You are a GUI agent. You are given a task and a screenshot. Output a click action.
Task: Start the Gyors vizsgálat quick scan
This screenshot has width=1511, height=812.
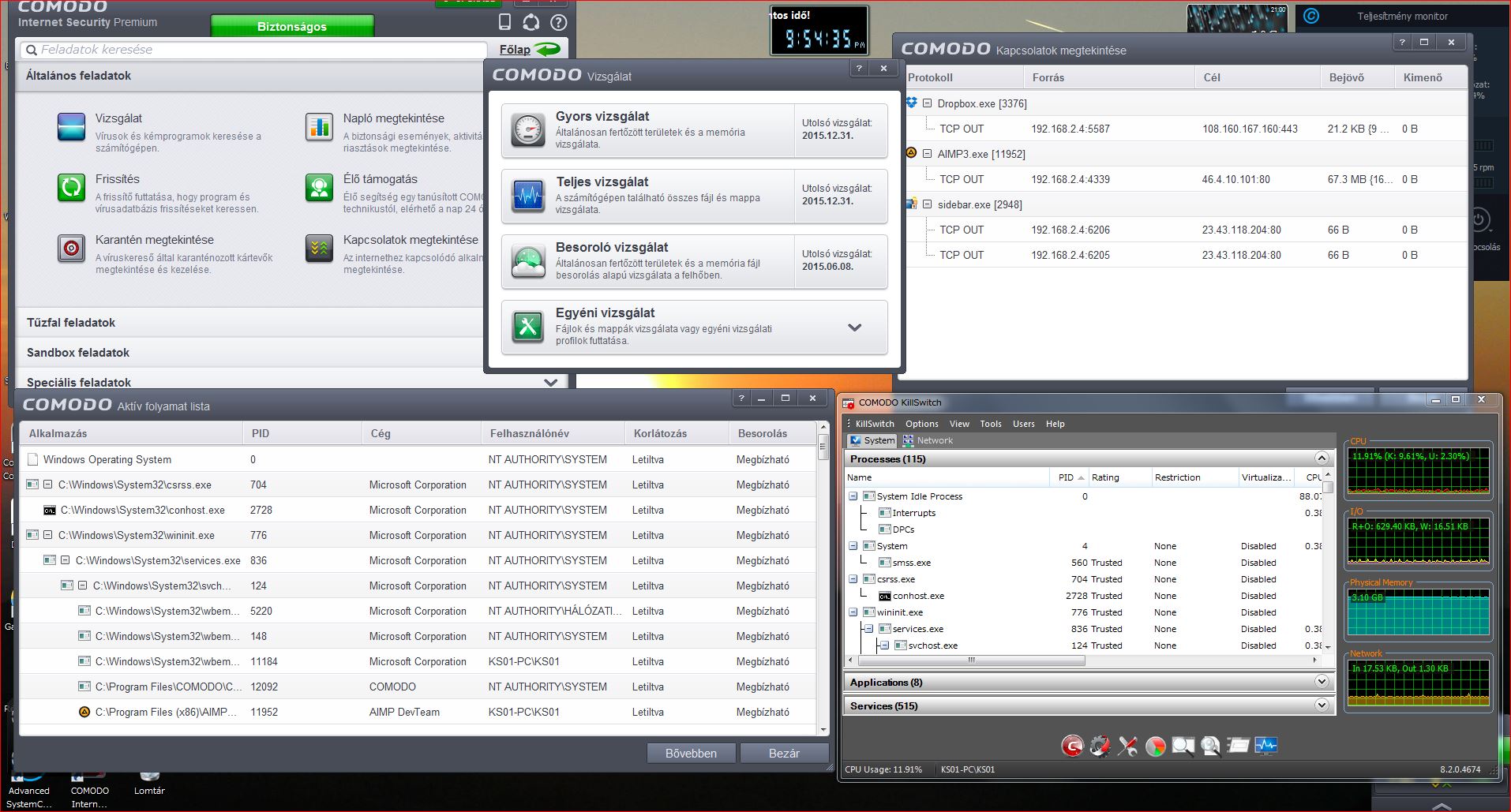tap(694, 130)
